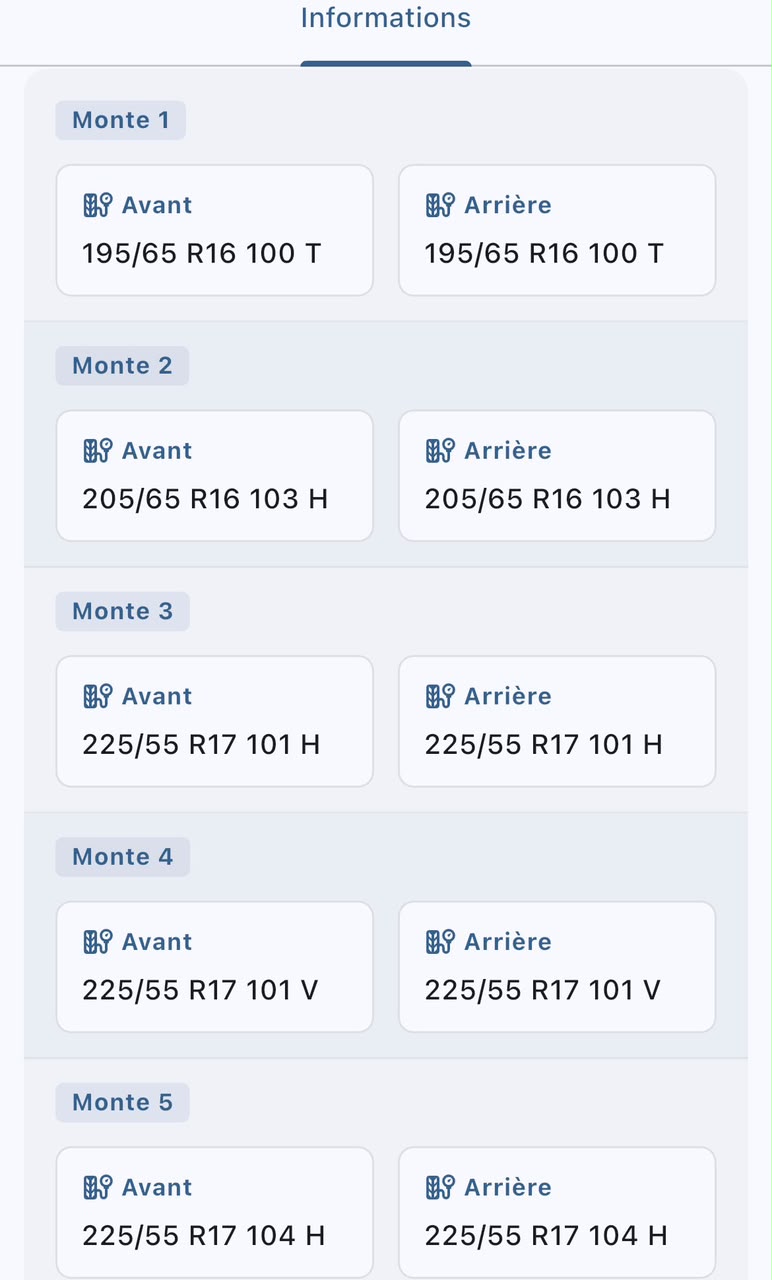Viewport: 772px width, 1280px height.
Task: Tap the Monte 4 label badge
Action: [122, 857]
